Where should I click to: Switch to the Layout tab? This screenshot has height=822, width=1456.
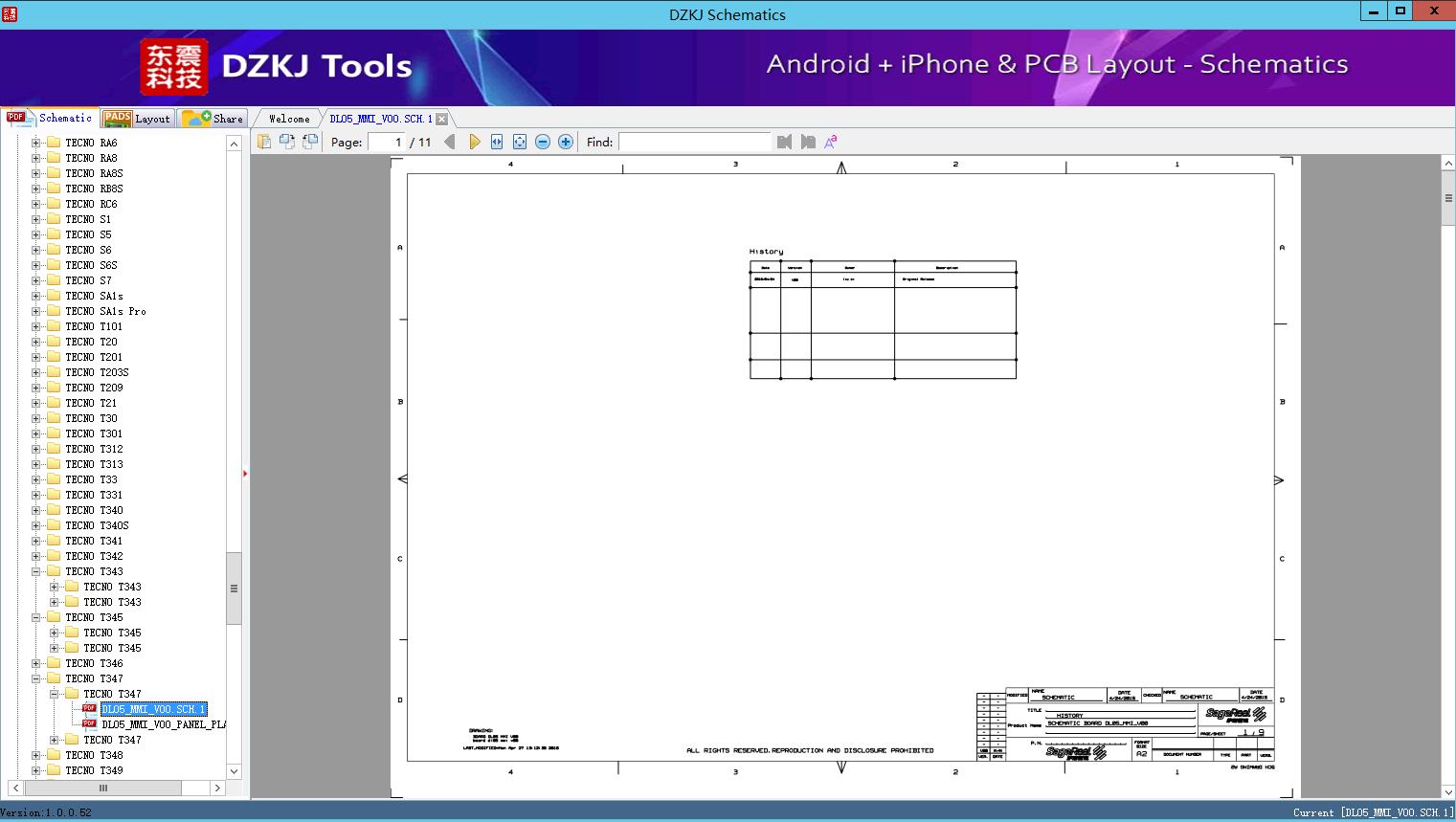tap(137, 119)
